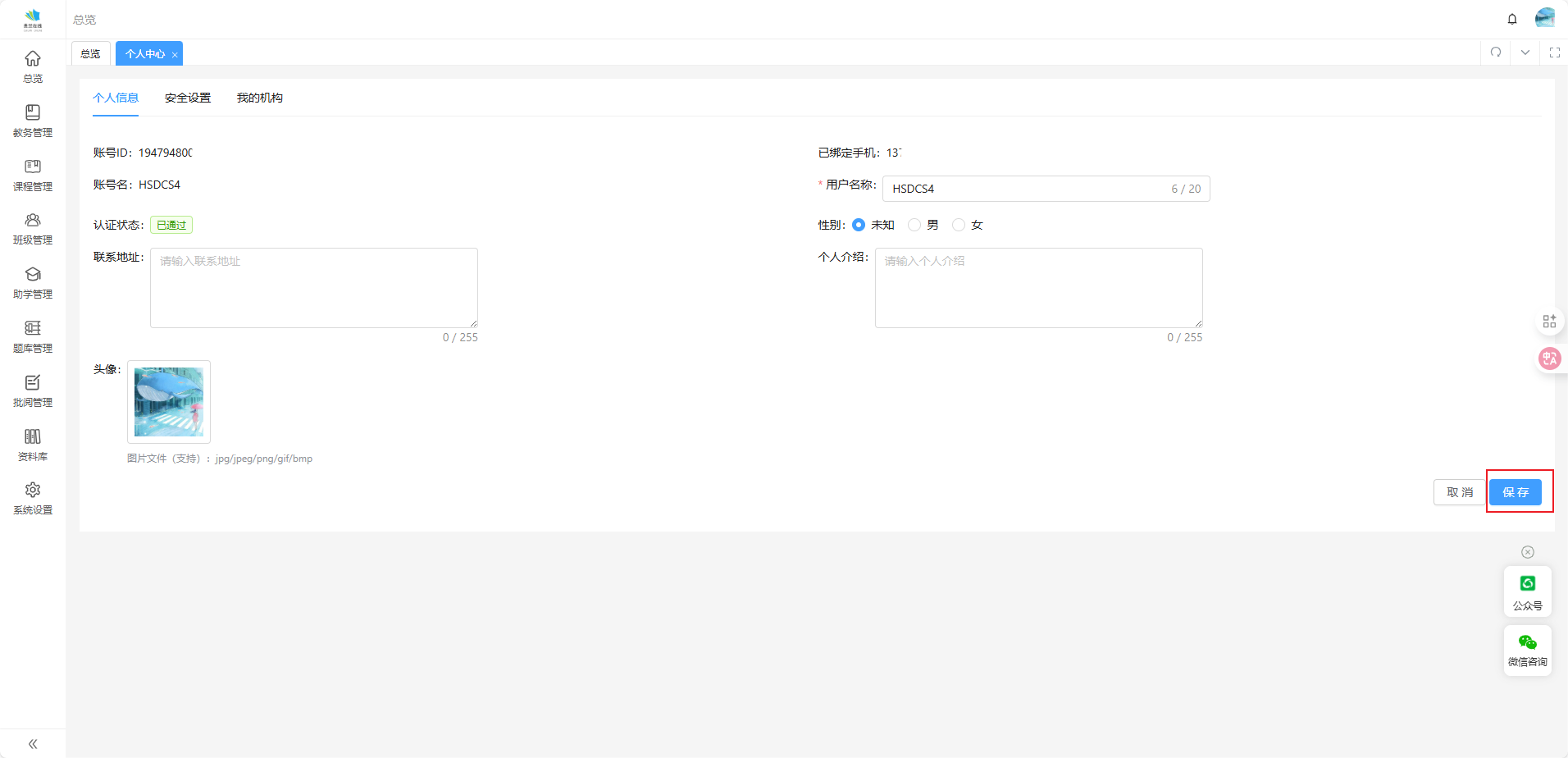Open the 公众号 floating widget
Viewport: 1568px width, 758px height.
[1527, 591]
